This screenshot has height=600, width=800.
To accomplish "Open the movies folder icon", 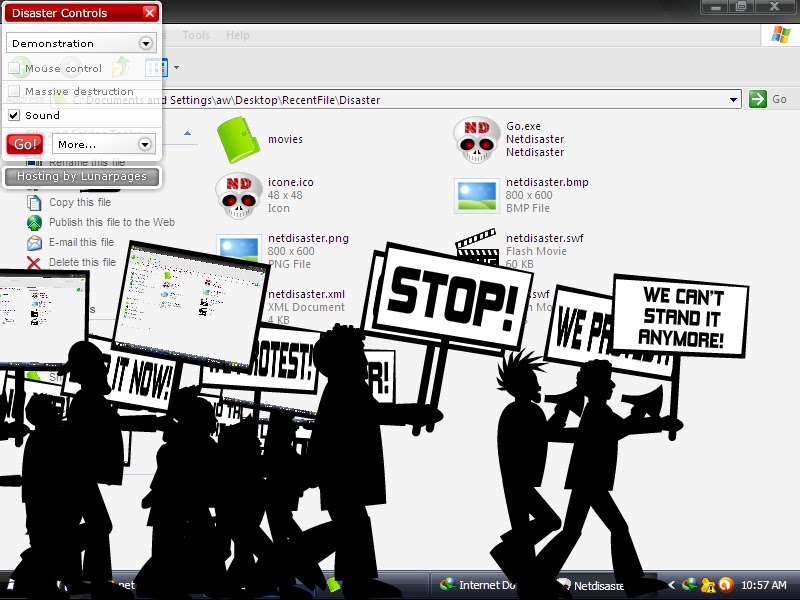I will pyautogui.click(x=238, y=139).
